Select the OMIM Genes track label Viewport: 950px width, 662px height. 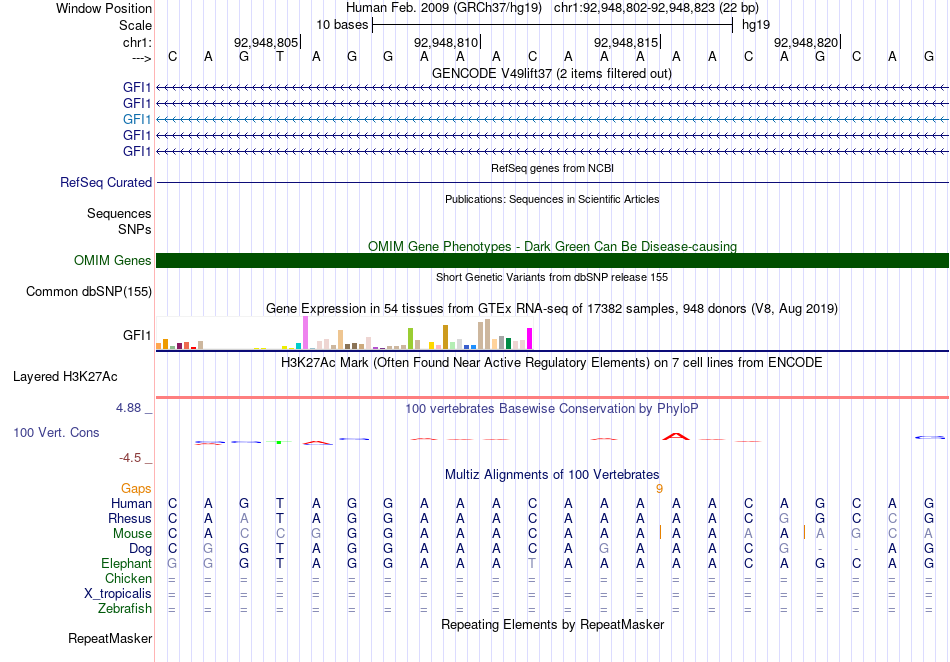[x=113, y=260]
